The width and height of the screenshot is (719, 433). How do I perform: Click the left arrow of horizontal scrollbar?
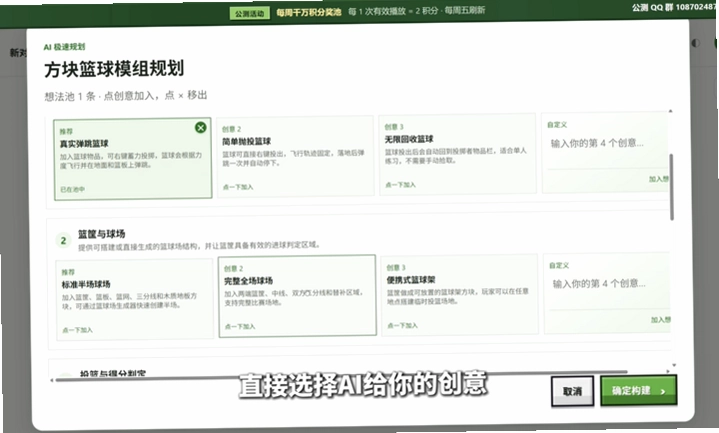click(x=52, y=380)
